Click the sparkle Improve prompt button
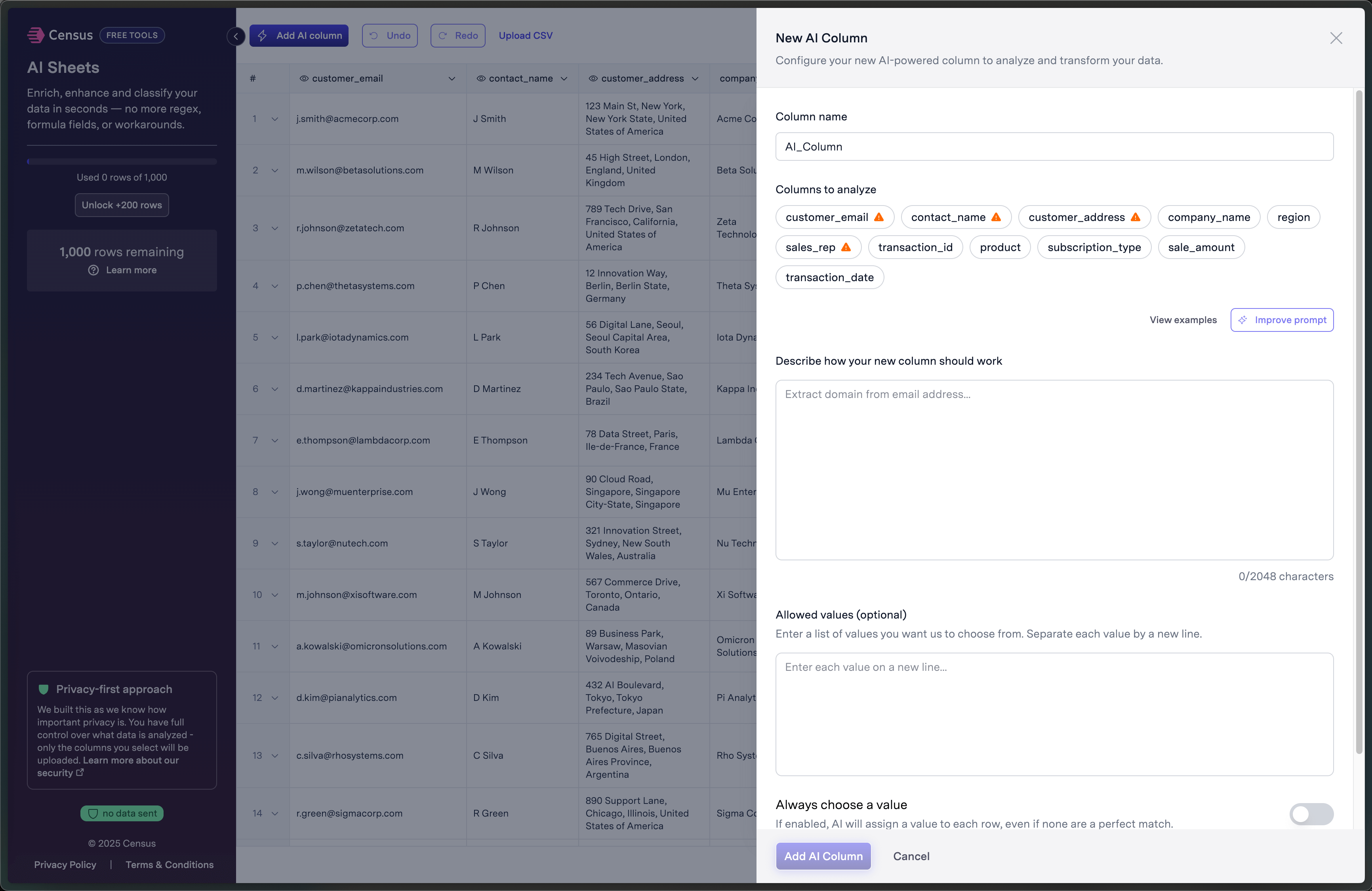This screenshot has height=891, width=1372. click(1281, 320)
